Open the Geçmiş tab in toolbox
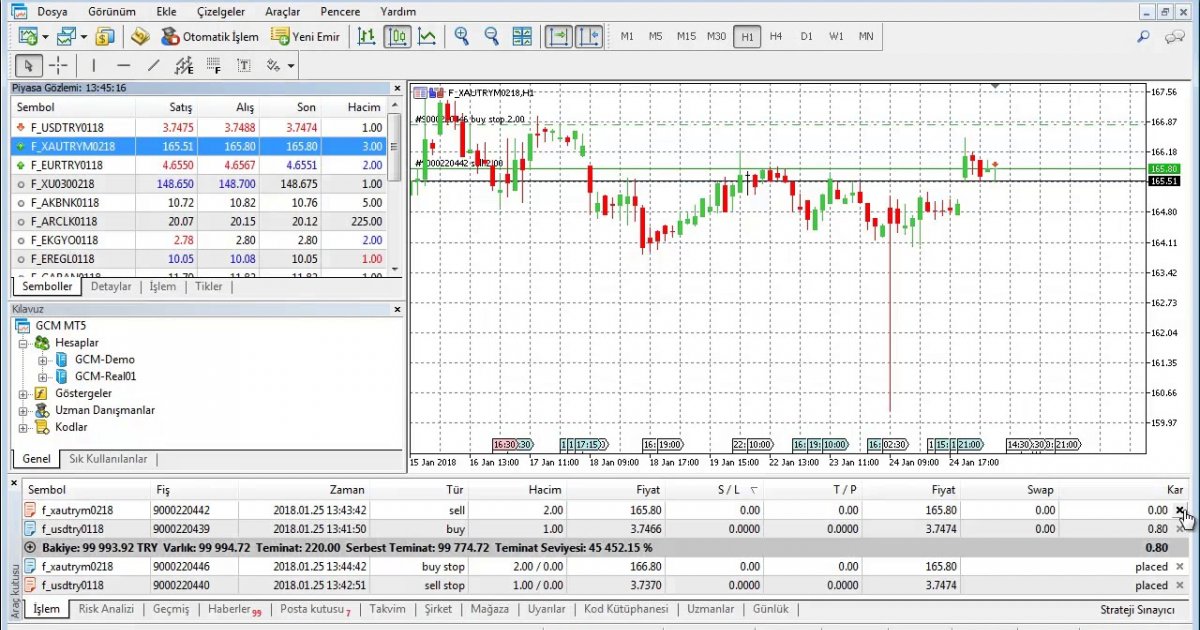Image resolution: width=1200 pixels, height=630 pixels. click(x=171, y=609)
